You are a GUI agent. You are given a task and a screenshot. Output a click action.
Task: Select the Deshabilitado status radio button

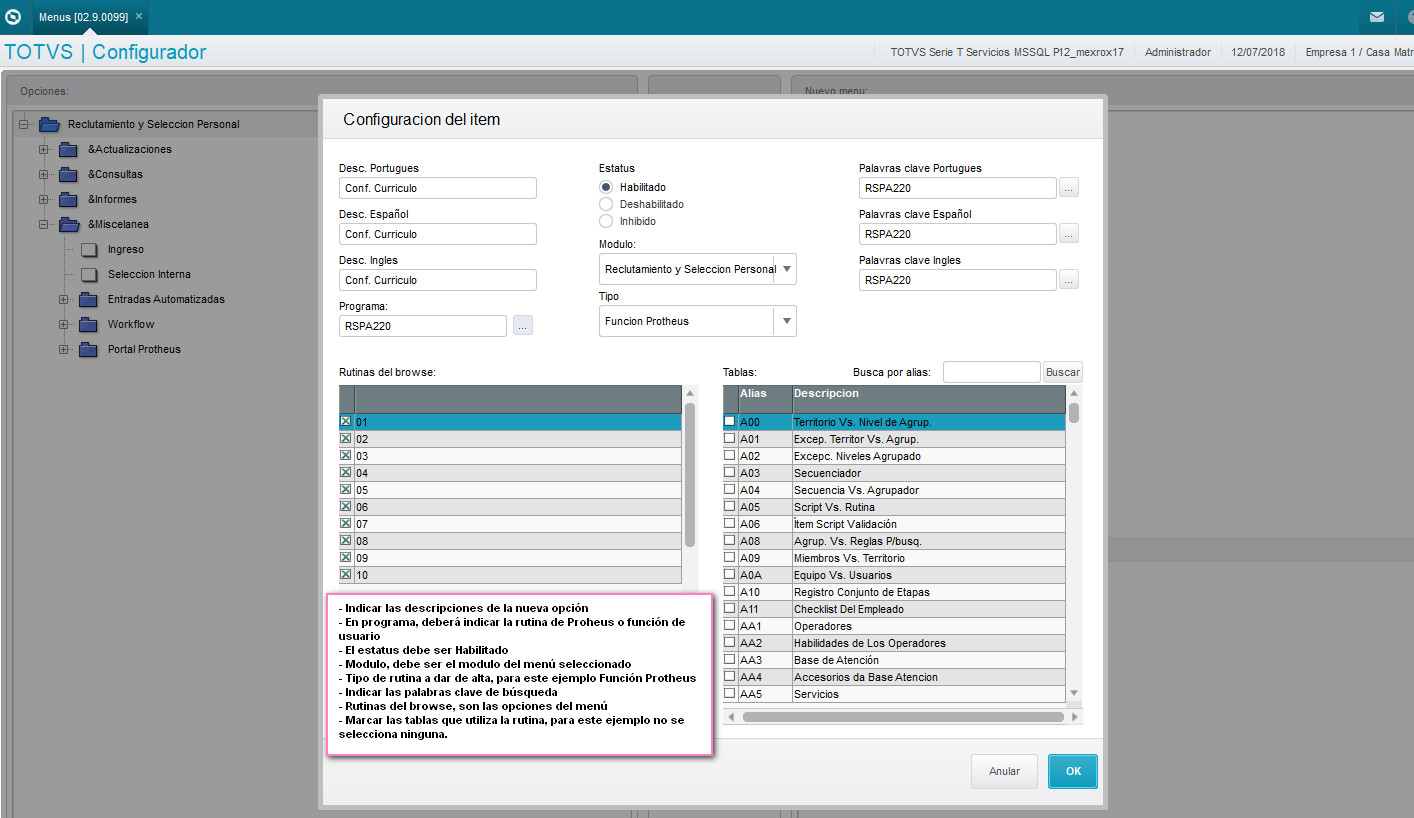pyautogui.click(x=606, y=204)
